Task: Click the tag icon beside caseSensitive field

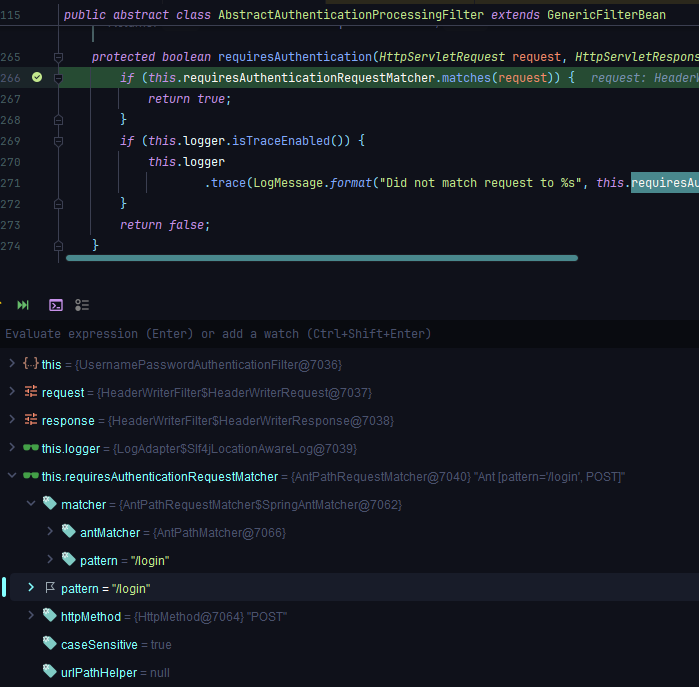Action: pyautogui.click(x=49, y=645)
